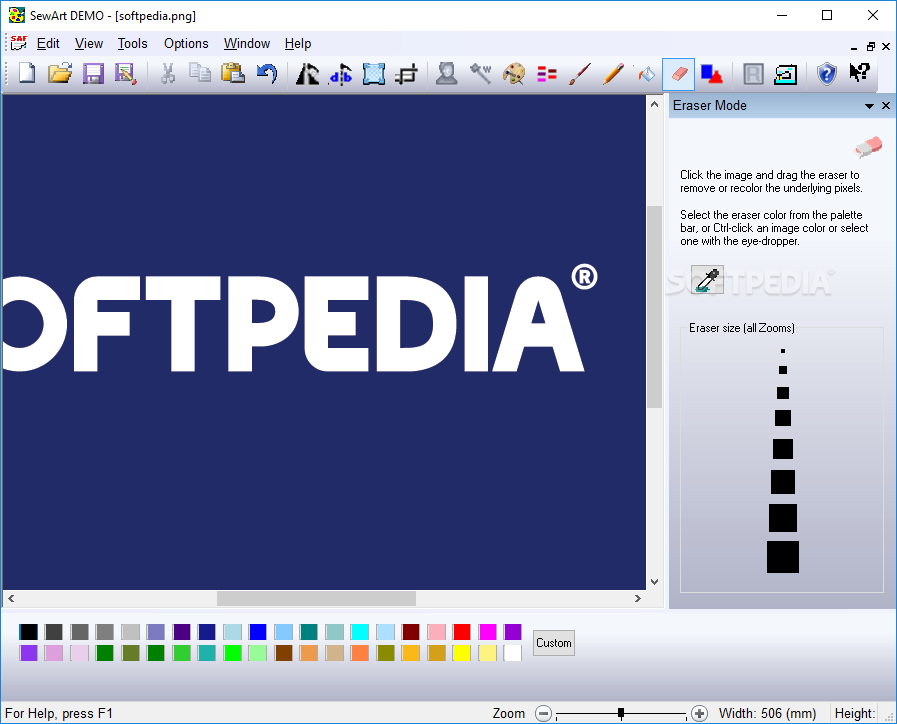Select the shapes tool icon

(712, 74)
